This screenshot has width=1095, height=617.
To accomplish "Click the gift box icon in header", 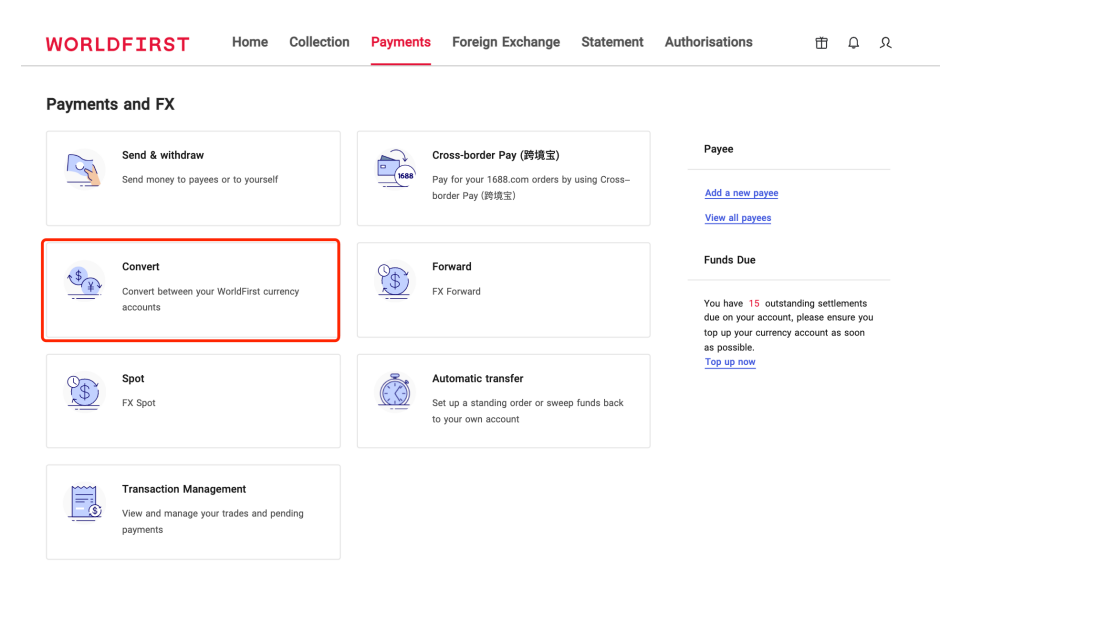I will coord(821,43).
